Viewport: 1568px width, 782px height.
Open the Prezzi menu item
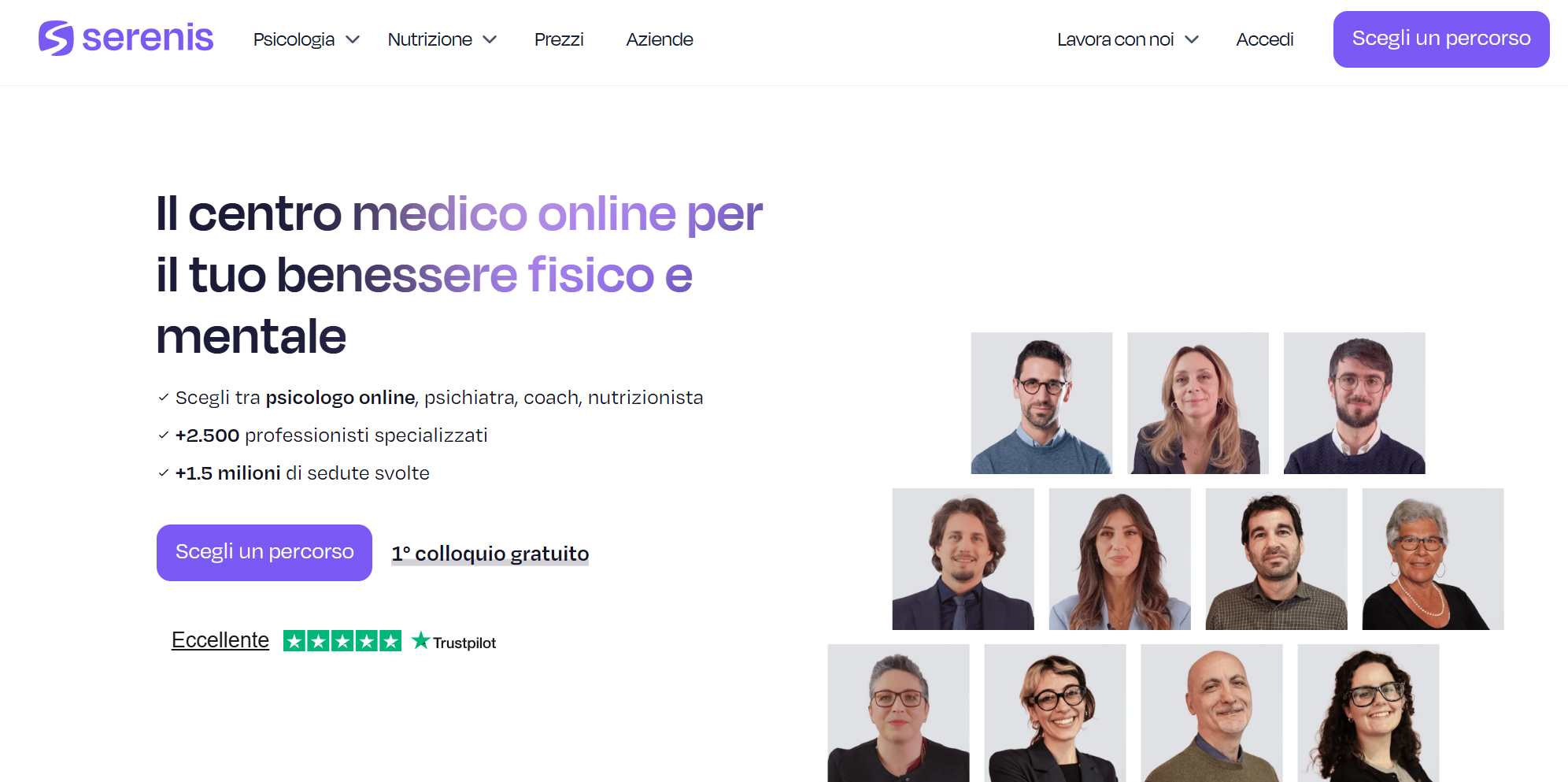[559, 39]
